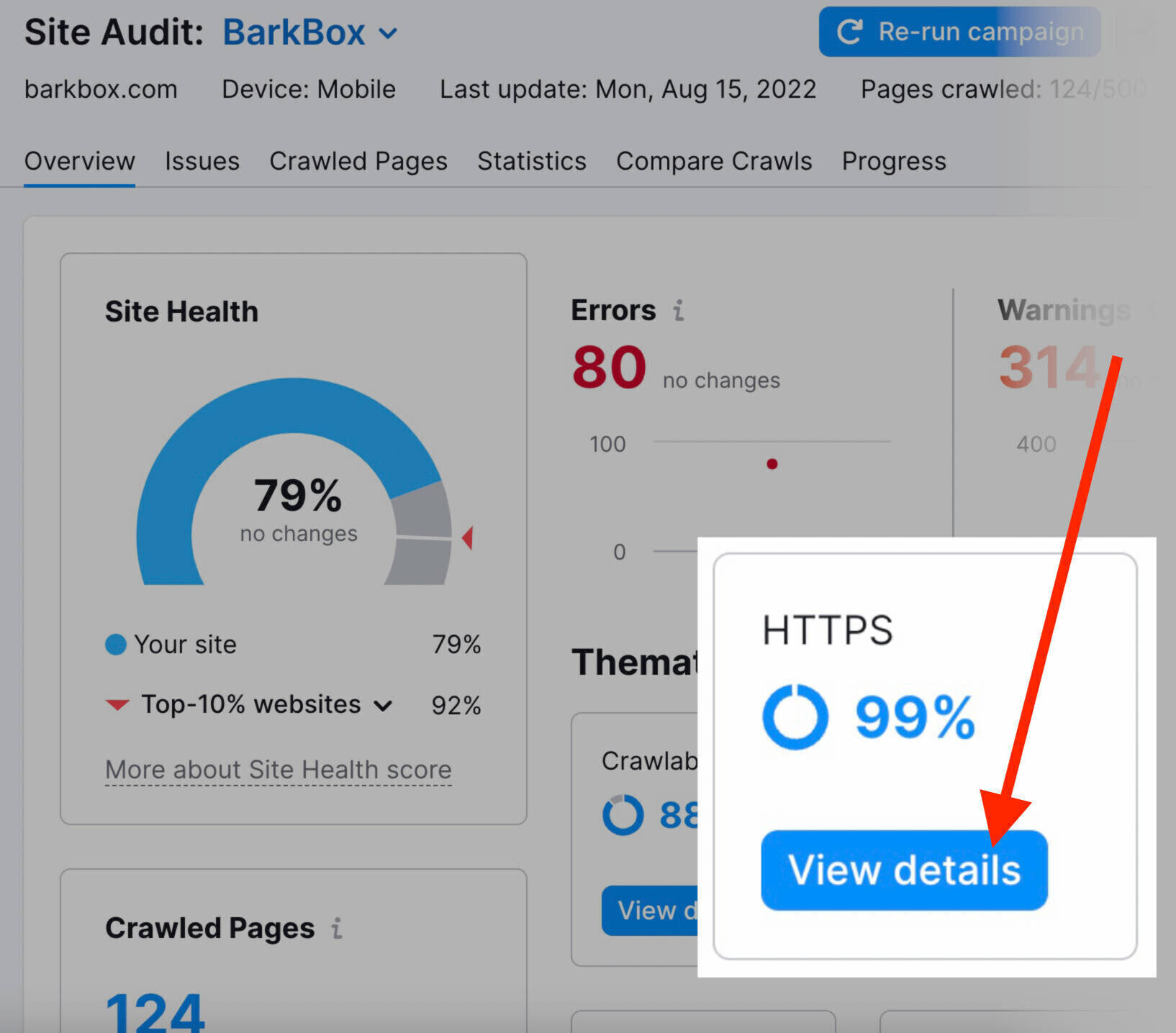Screen dimensions: 1176x1033
Task: Switch to the Issues tab
Action: 202,161
